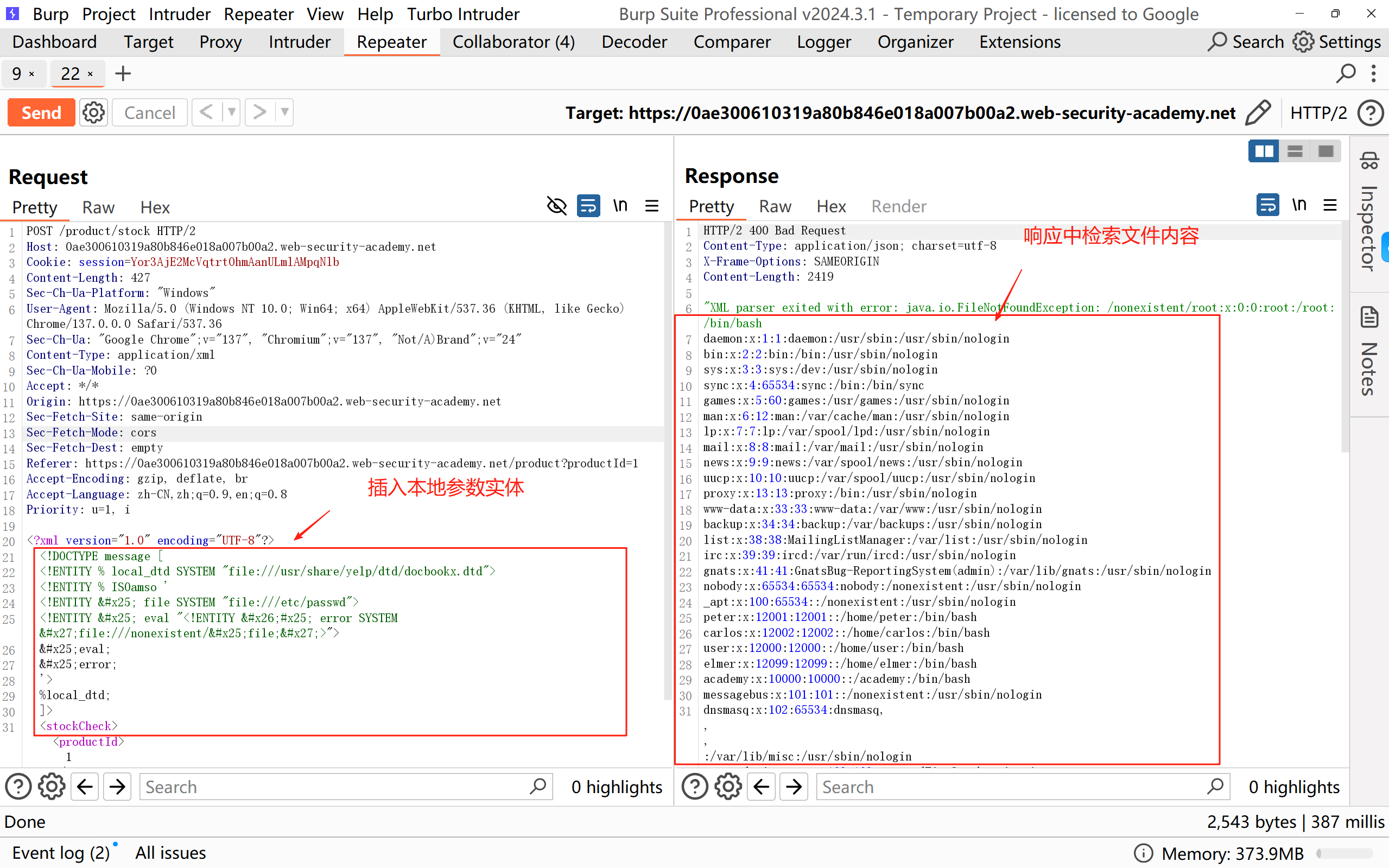
Task: Switch to the Collaborator (4) tab
Action: coord(513,42)
